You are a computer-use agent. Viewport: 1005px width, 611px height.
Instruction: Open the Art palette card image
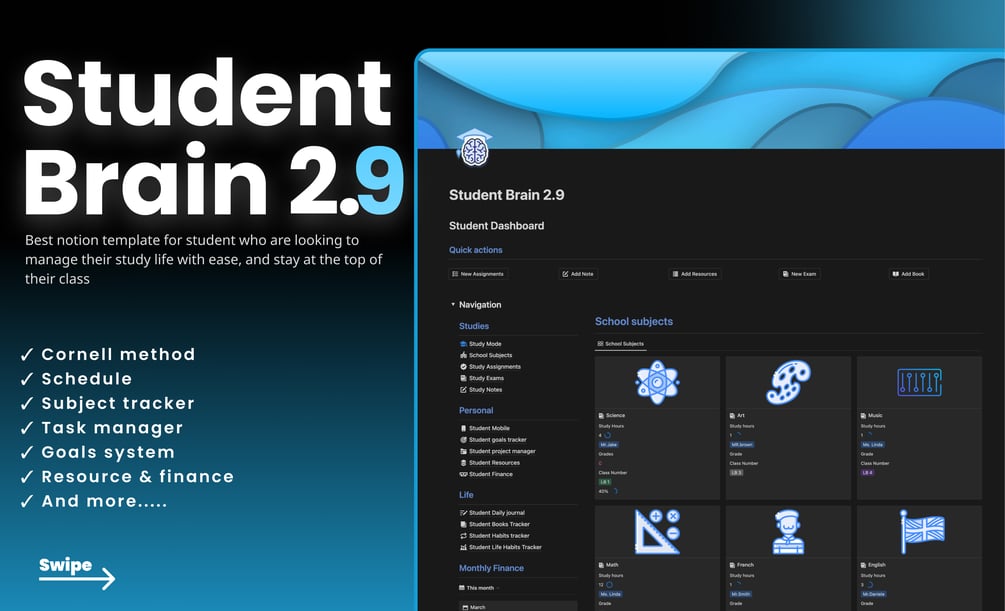[x=788, y=383]
